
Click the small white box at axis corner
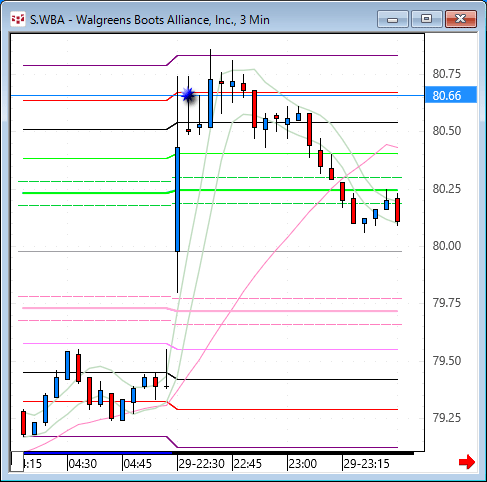coord(17,462)
